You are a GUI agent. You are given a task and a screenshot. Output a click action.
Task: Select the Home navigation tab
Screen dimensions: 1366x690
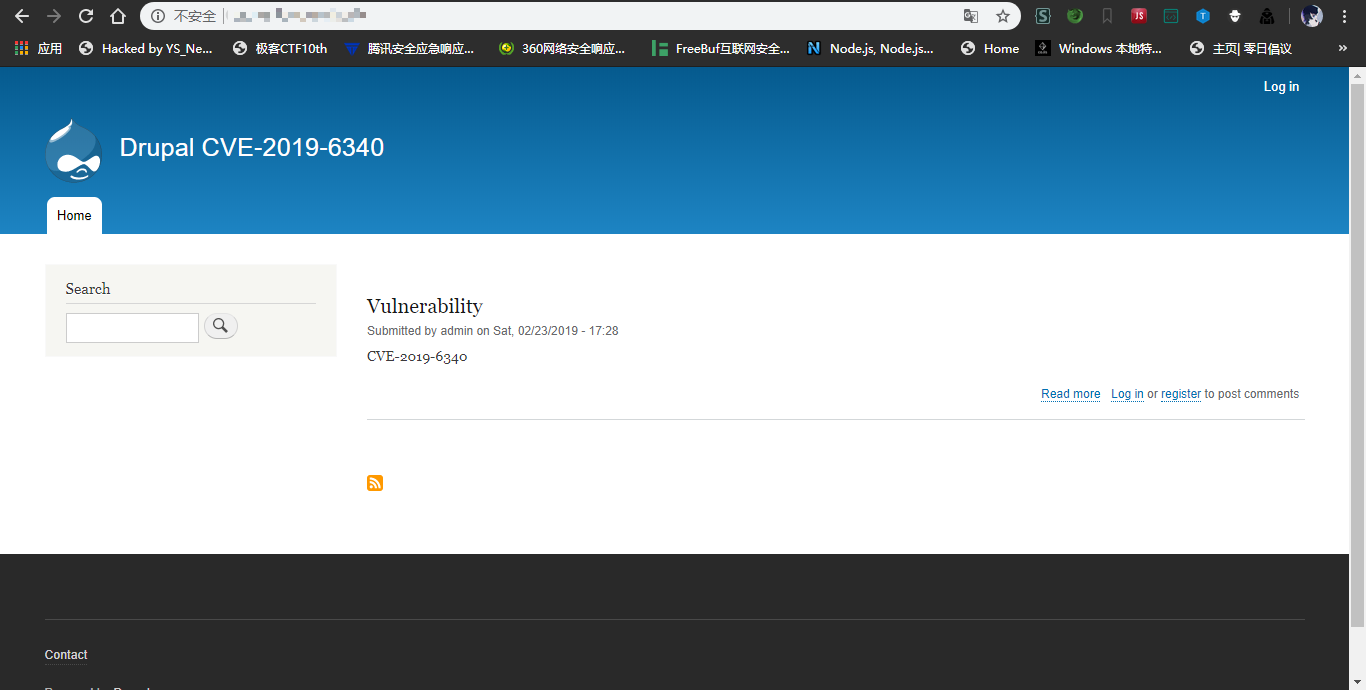[x=74, y=216]
